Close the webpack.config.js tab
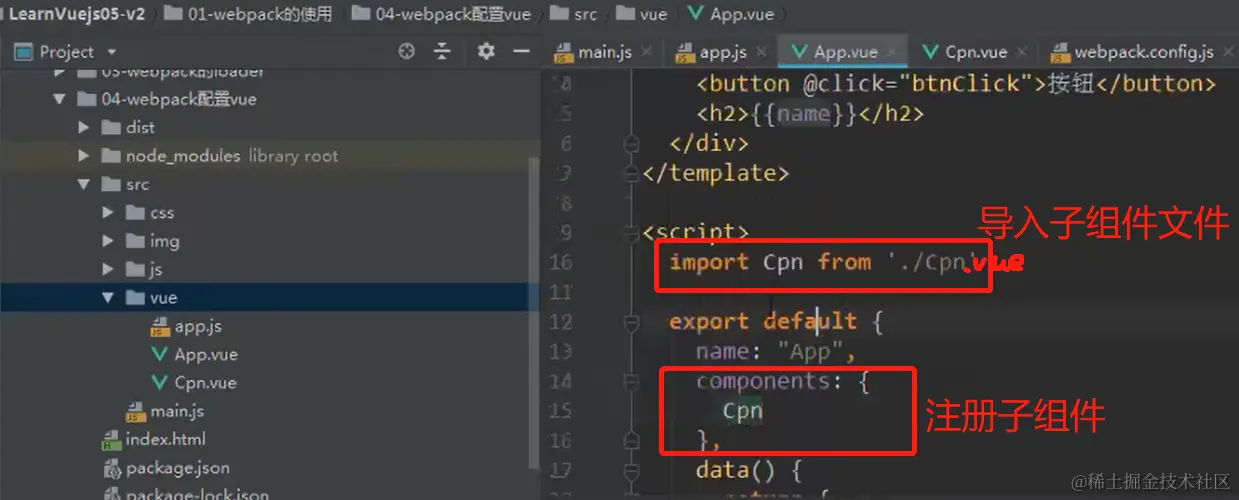The height and width of the screenshot is (500, 1239). point(1229,52)
